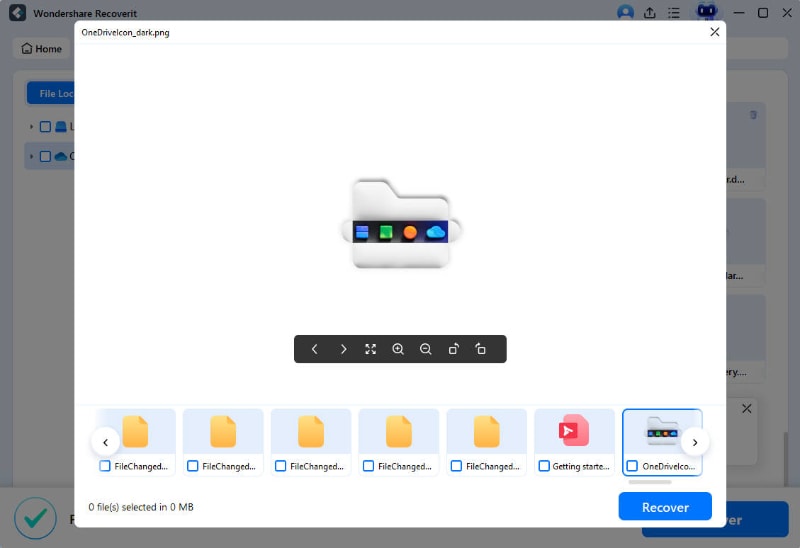This screenshot has width=800, height=548.
Task: Tick the OneDriveIco file checkbox
Action: 632,466
